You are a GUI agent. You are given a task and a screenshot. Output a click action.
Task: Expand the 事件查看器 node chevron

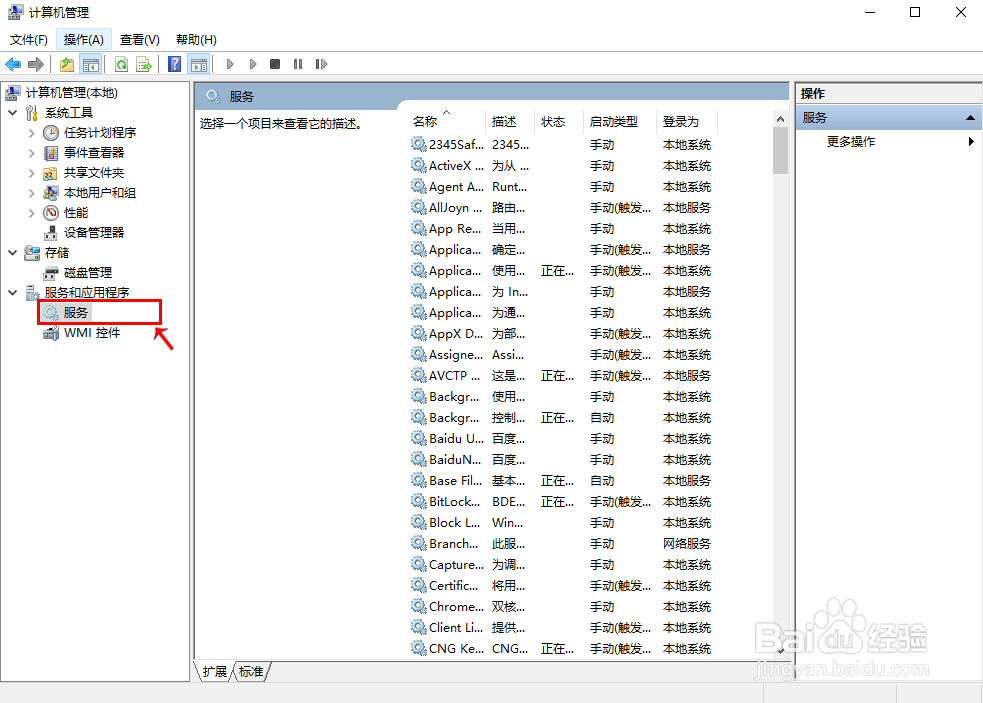pyautogui.click(x=31, y=153)
